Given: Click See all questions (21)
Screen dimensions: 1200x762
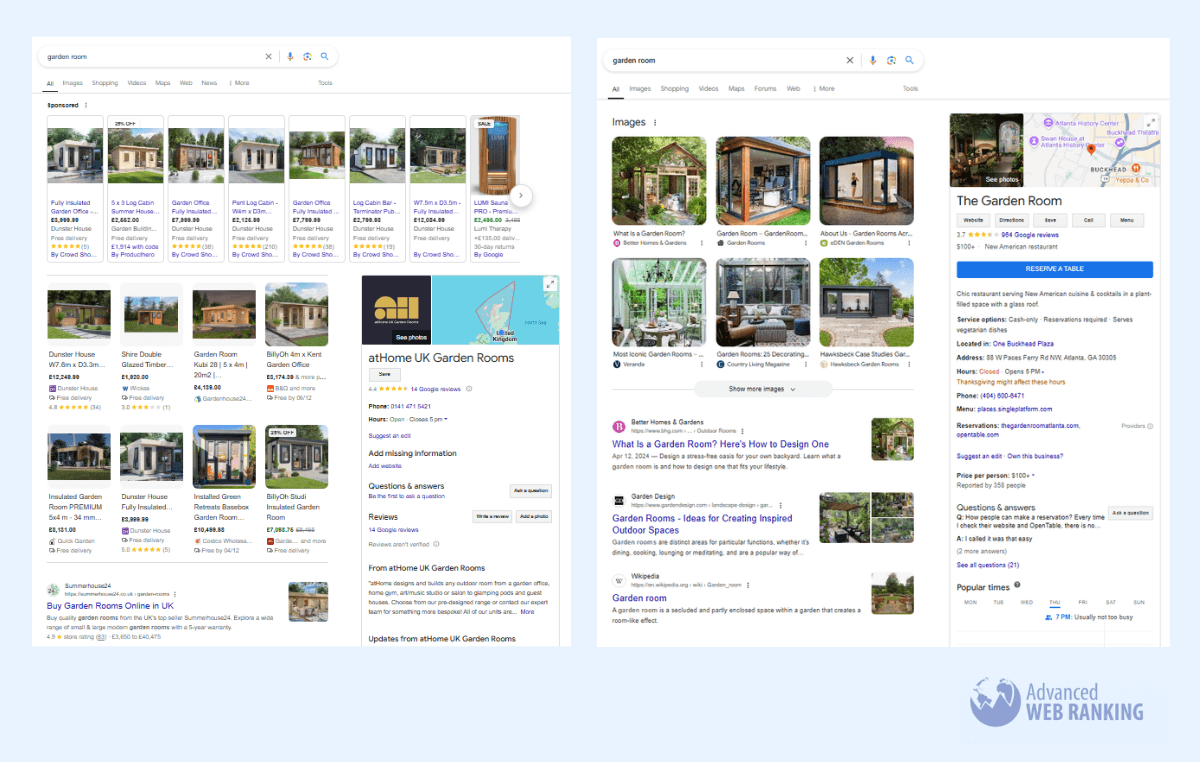Looking at the screenshot, I should pyautogui.click(x=988, y=565).
